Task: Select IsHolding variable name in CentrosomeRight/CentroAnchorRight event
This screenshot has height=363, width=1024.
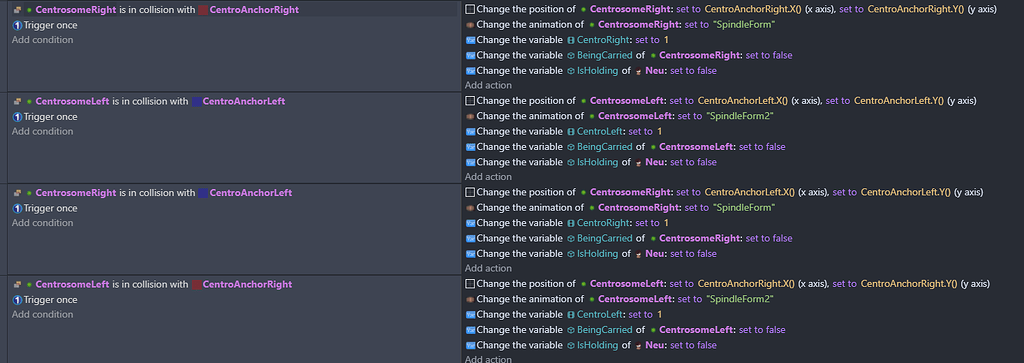Action: point(598,71)
